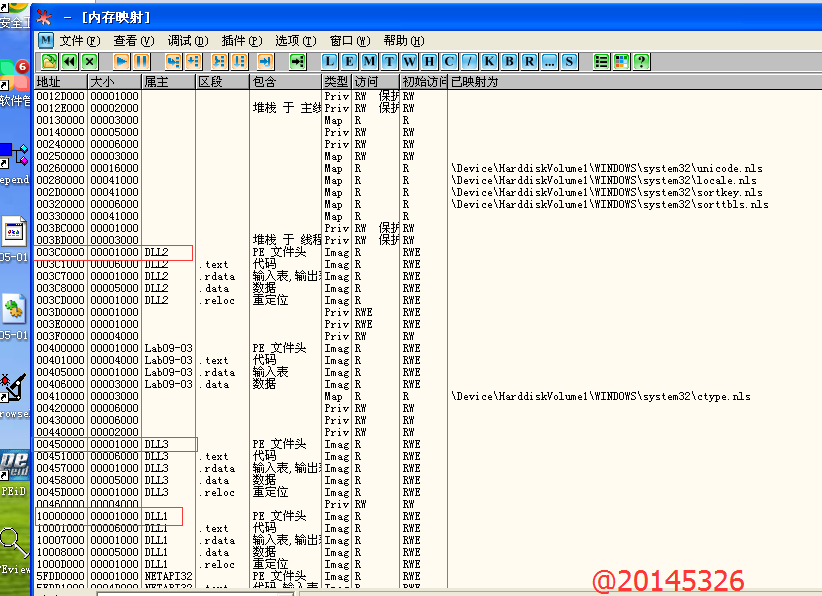
Task: Open the 插件 (Plugins) menu
Action: (241, 41)
